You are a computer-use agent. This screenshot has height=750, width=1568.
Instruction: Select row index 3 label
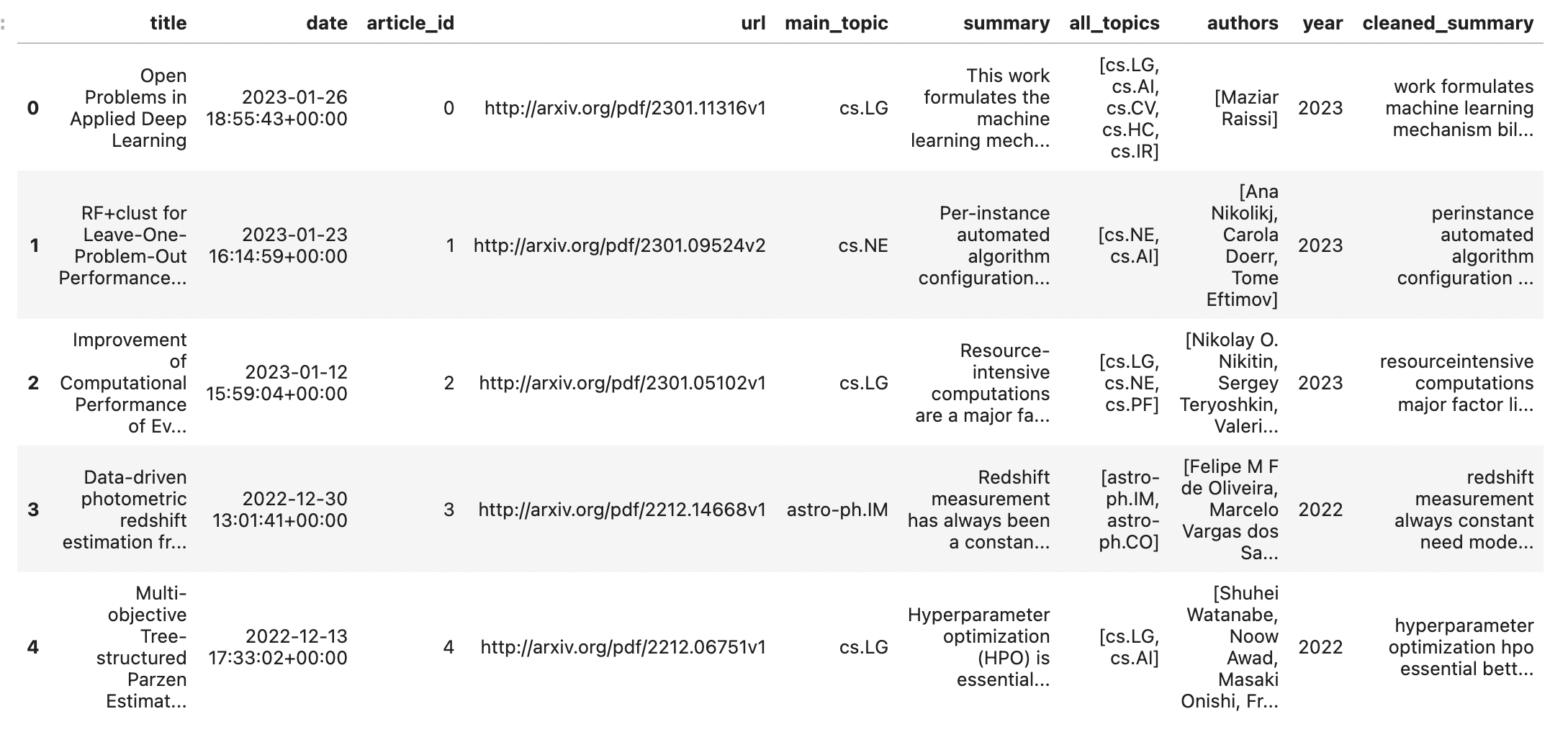pos(33,510)
